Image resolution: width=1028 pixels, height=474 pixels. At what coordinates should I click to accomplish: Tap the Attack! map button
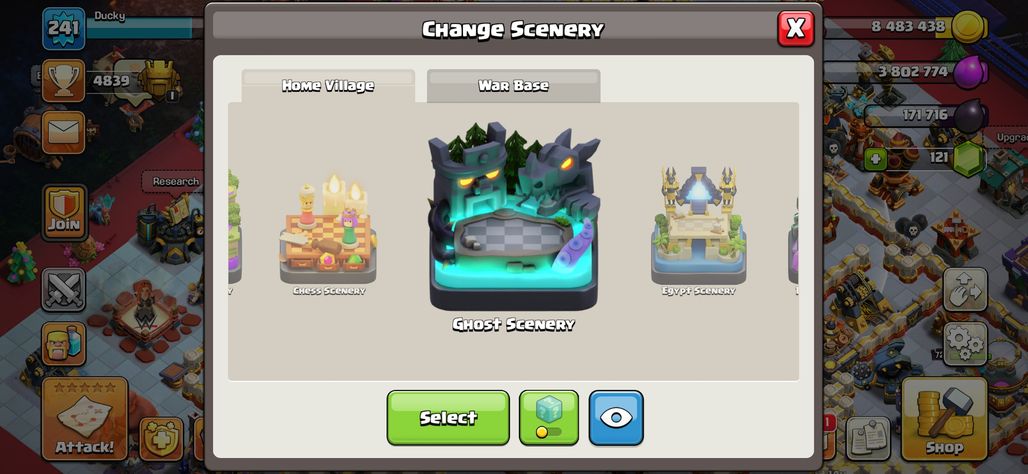tap(85, 418)
